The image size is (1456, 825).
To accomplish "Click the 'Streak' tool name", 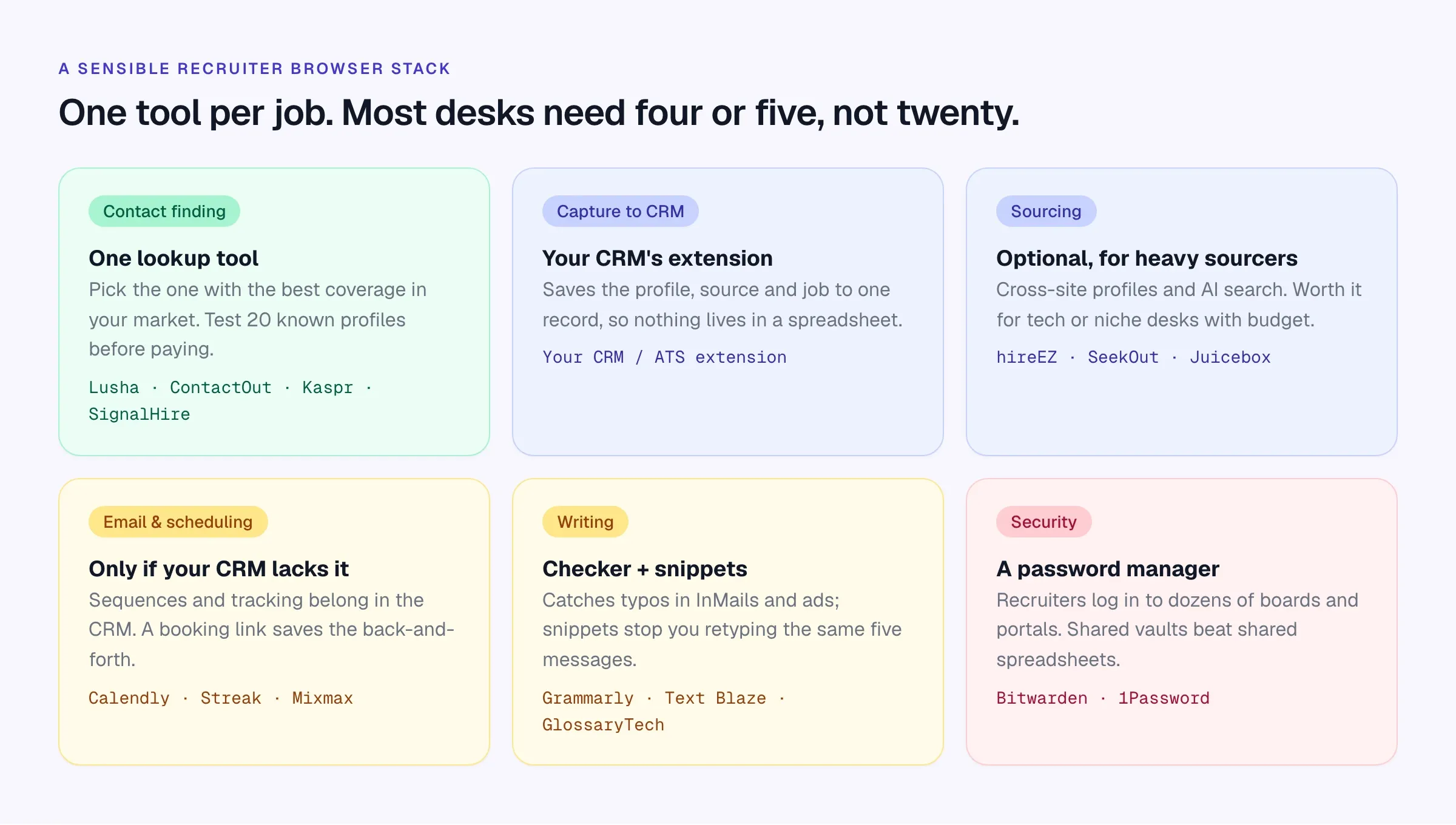I will pyautogui.click(x=231, y=698).
